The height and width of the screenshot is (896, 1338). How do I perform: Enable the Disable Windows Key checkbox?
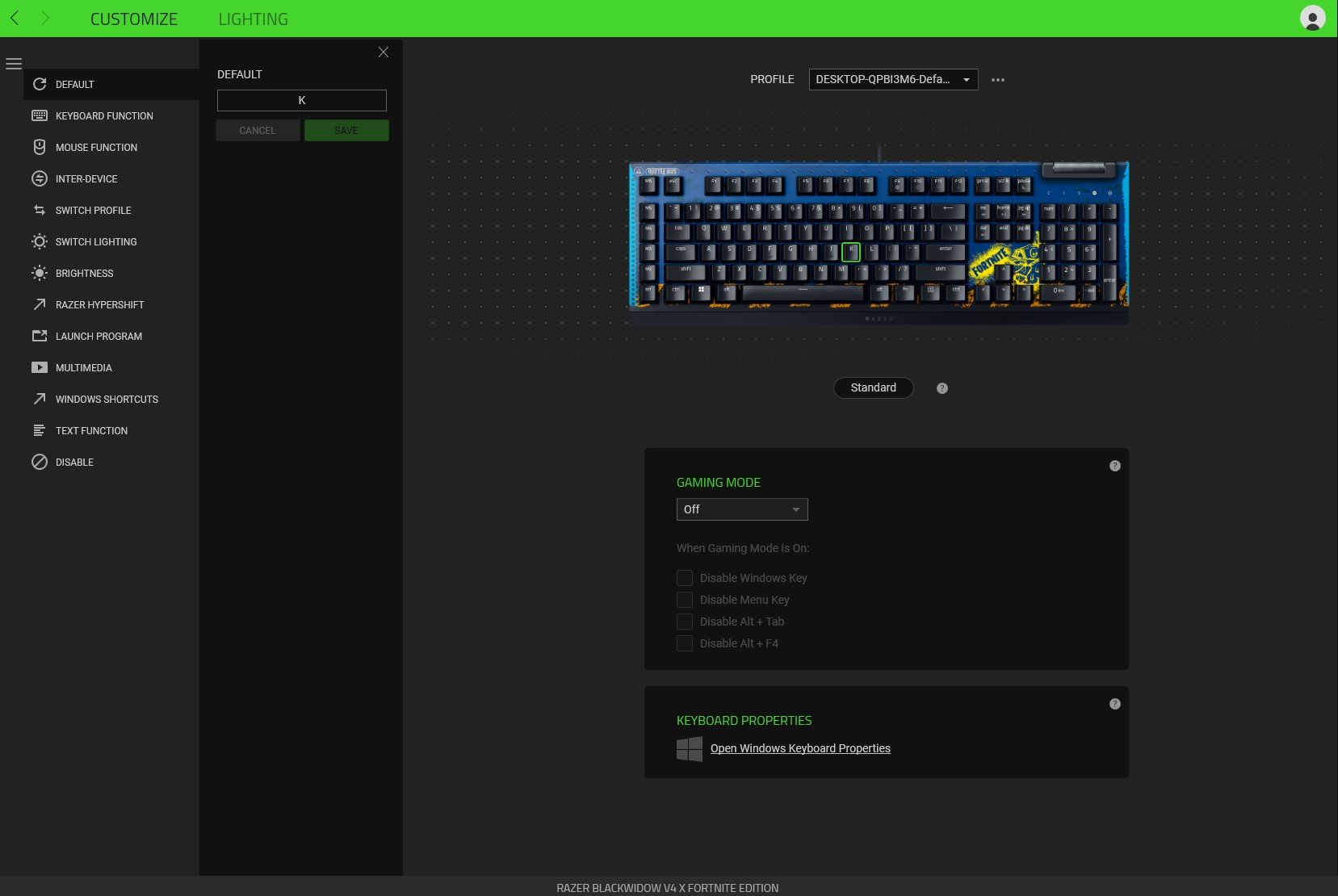click(x=684, y=578)
